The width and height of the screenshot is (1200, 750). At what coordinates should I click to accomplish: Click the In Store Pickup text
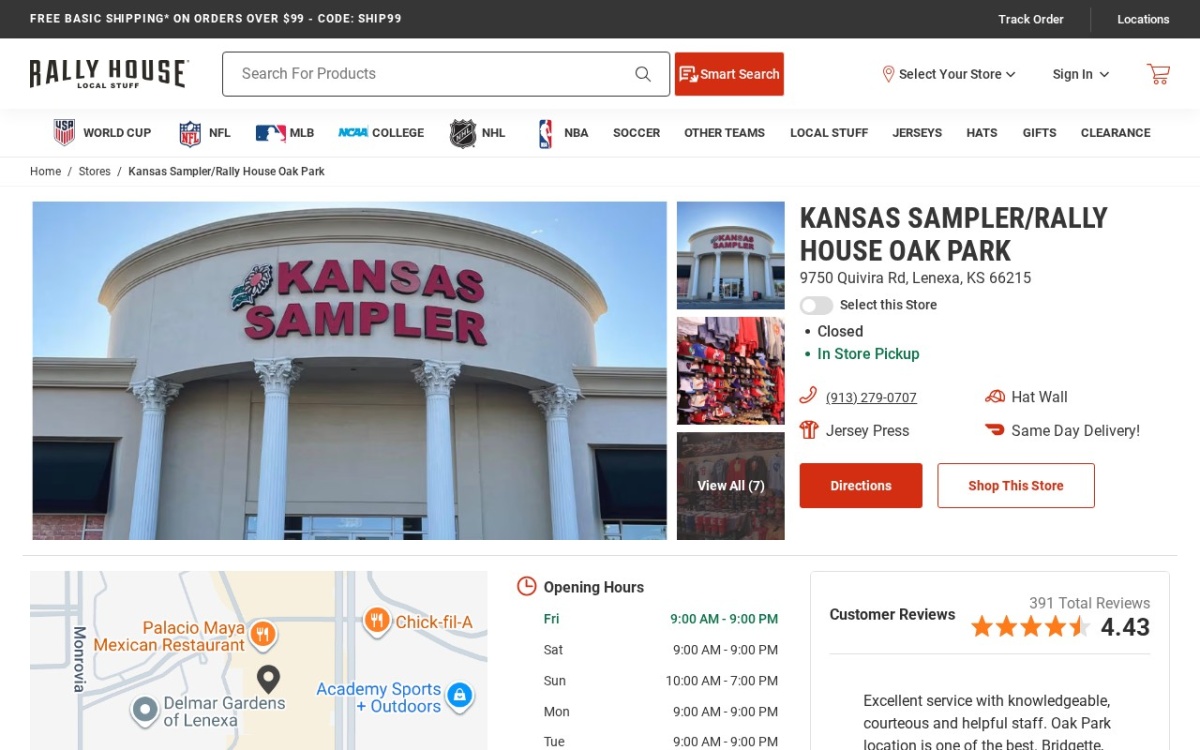coord(868,354)
